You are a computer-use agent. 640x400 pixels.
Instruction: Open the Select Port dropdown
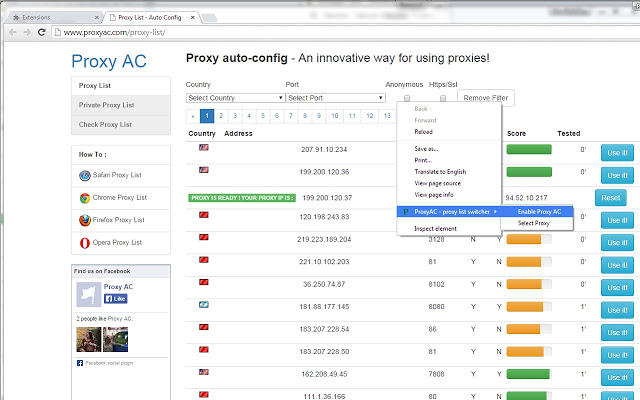click(x=336, y=98)
